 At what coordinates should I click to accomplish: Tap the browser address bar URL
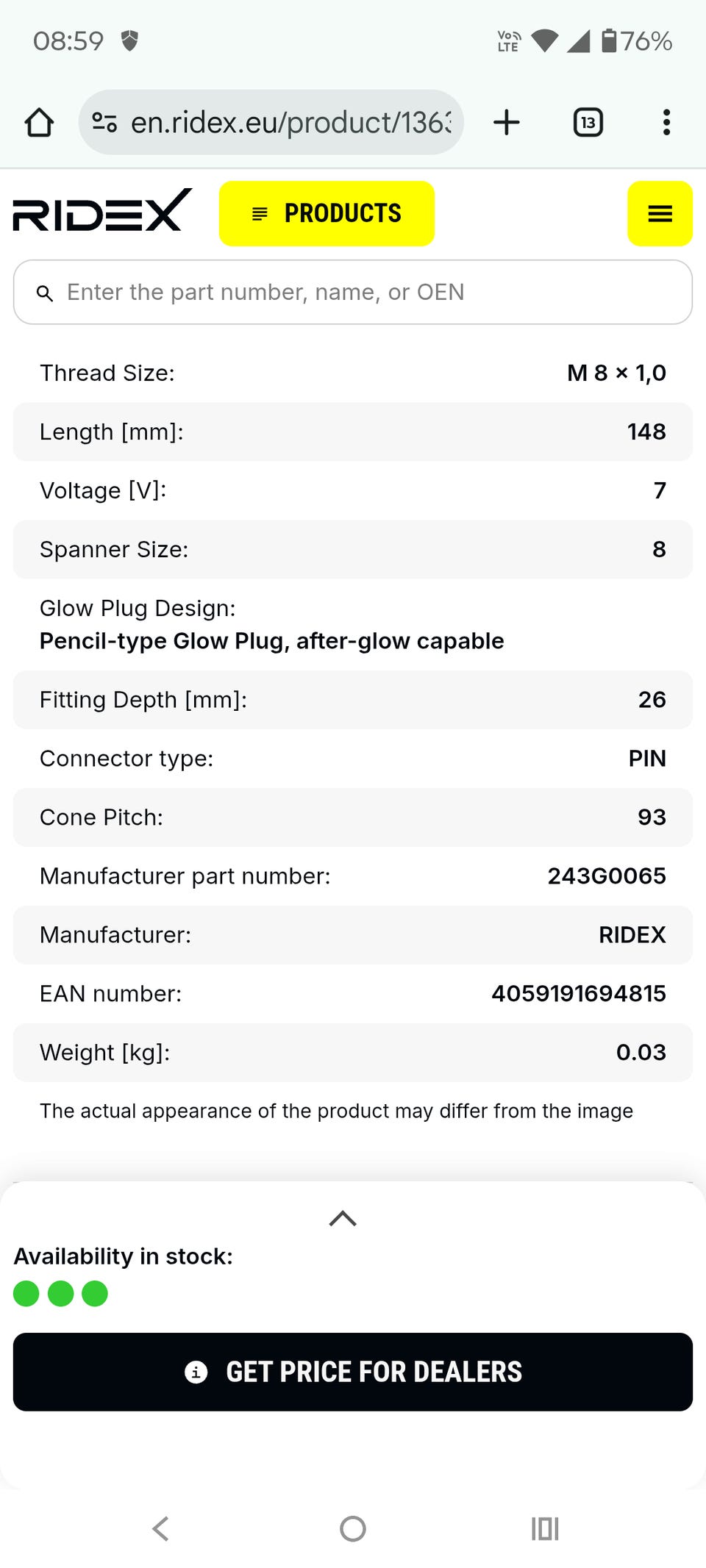[290, 123]
